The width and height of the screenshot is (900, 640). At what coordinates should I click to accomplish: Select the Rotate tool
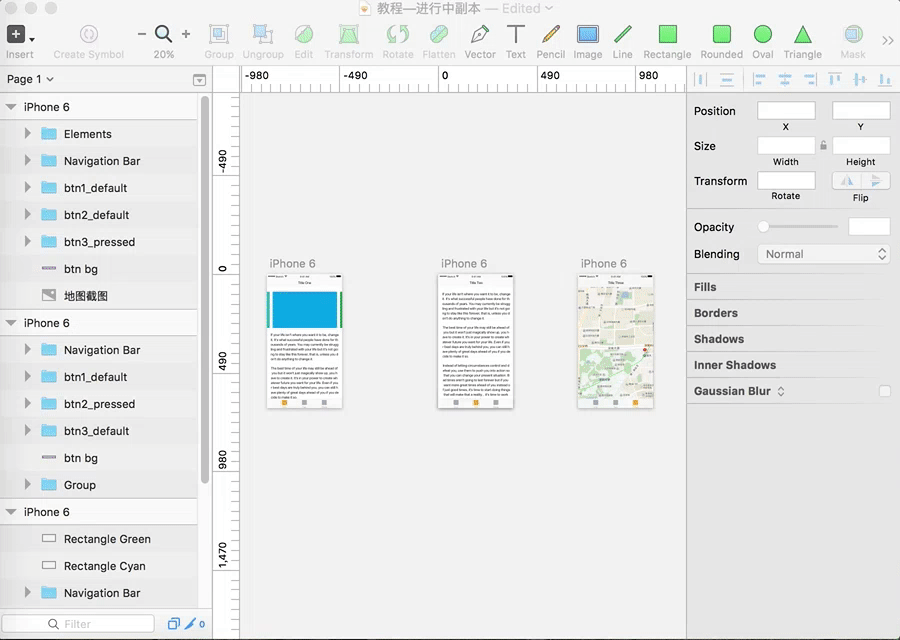click(398, 34)
